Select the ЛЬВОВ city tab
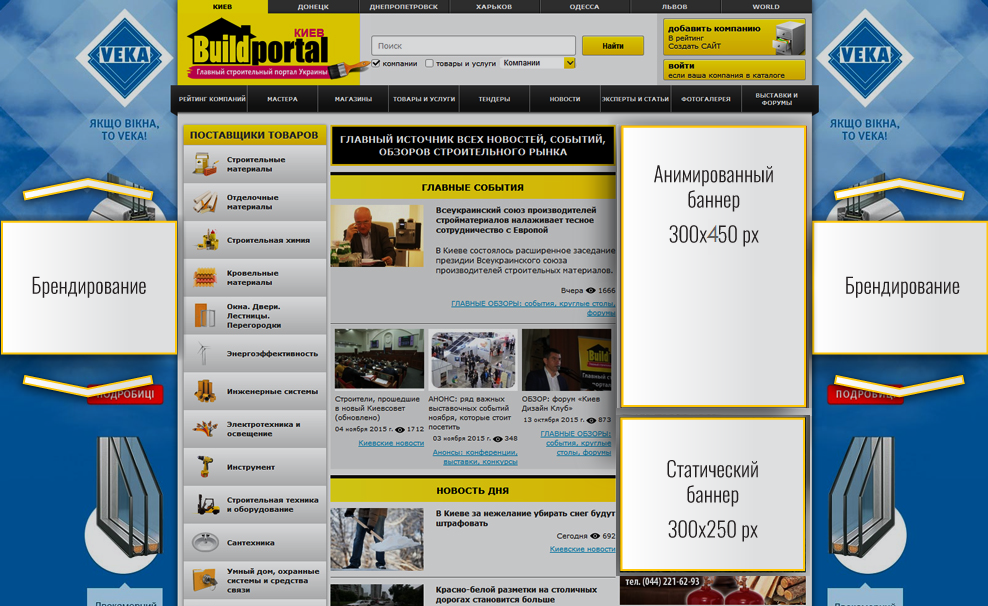The width and height of the screenshot is (988, 606). 675,6
